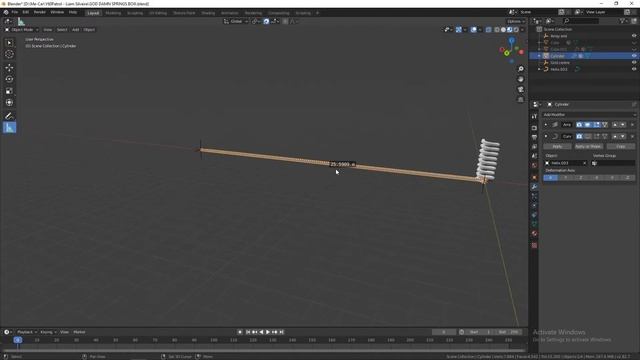The image size is (640, 360).
Task: Click the viewport pan hand icon
Action: (x=520, y=79)
